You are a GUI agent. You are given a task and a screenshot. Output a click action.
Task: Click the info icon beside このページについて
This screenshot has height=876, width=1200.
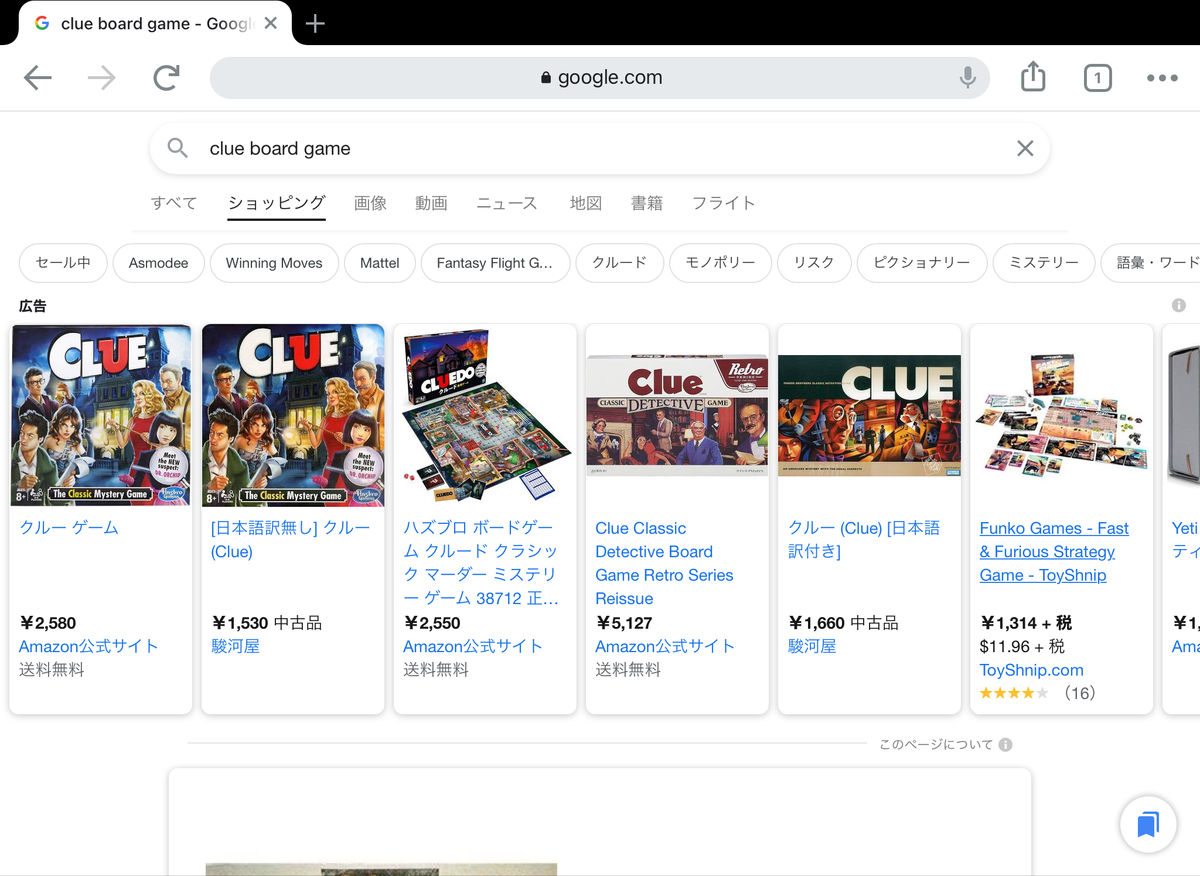pyautogui.click(x=1005, y=744)
